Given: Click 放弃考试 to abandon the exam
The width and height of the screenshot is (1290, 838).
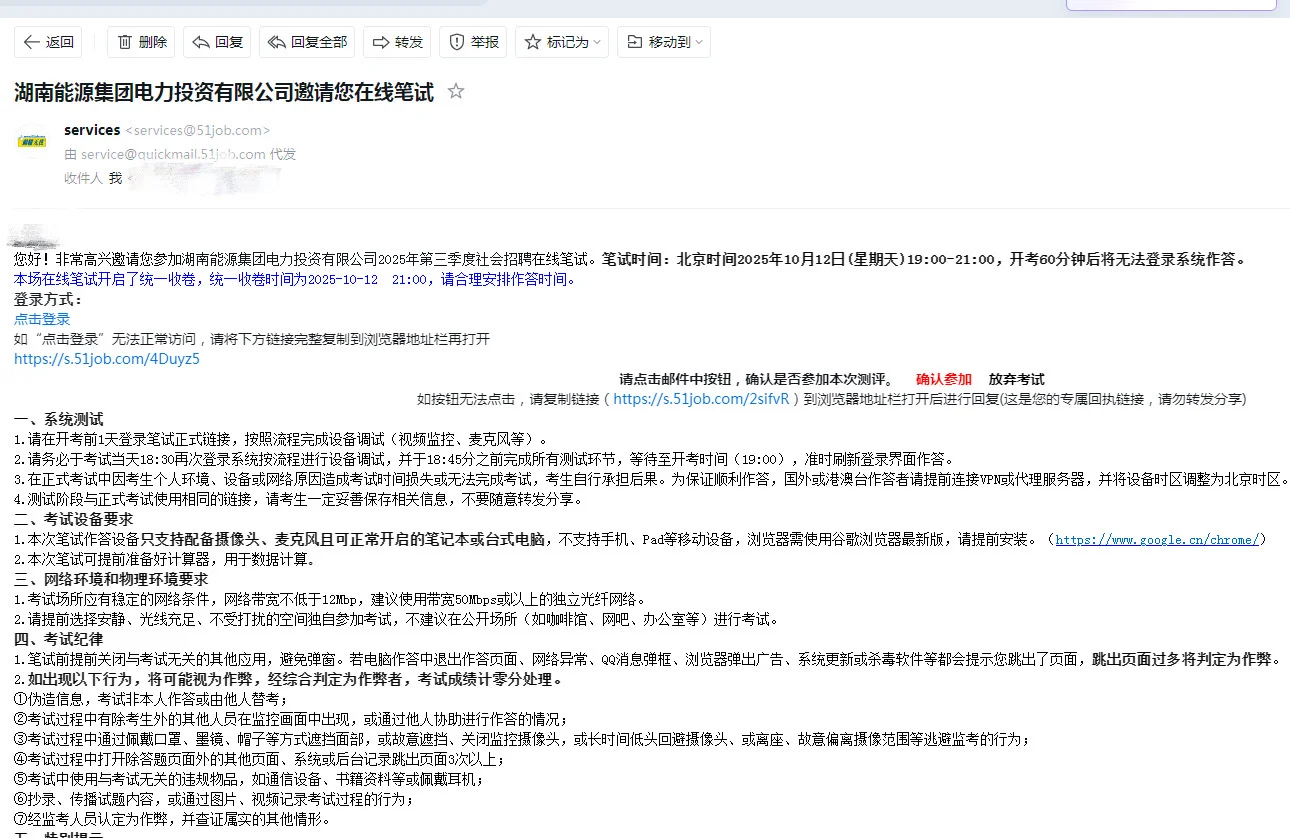Looking at the screenshot, I should [x=1016, y=379].
